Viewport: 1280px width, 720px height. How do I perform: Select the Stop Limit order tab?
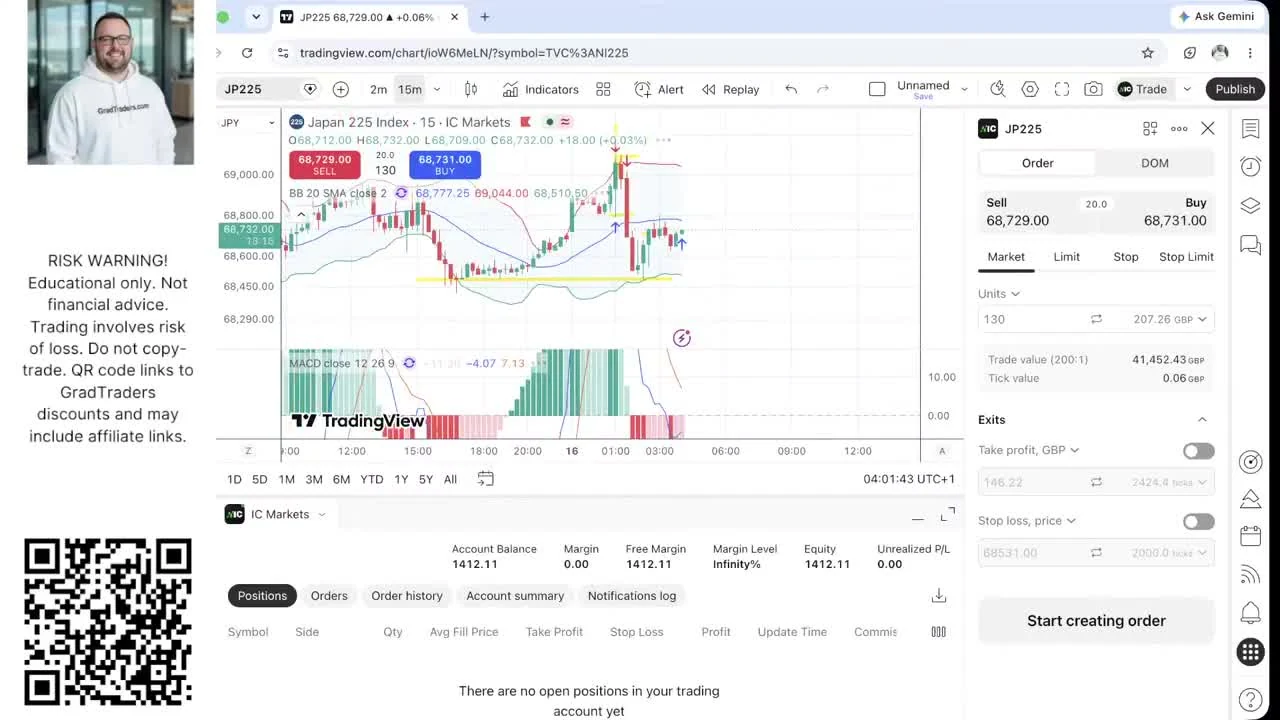[x=1186, y=257]
